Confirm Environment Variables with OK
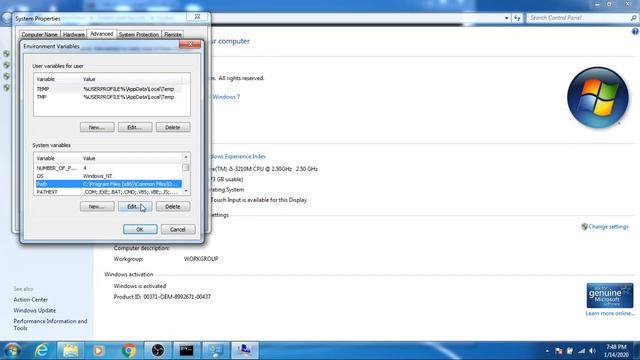 pyautogui.click(x=140, y=229)
